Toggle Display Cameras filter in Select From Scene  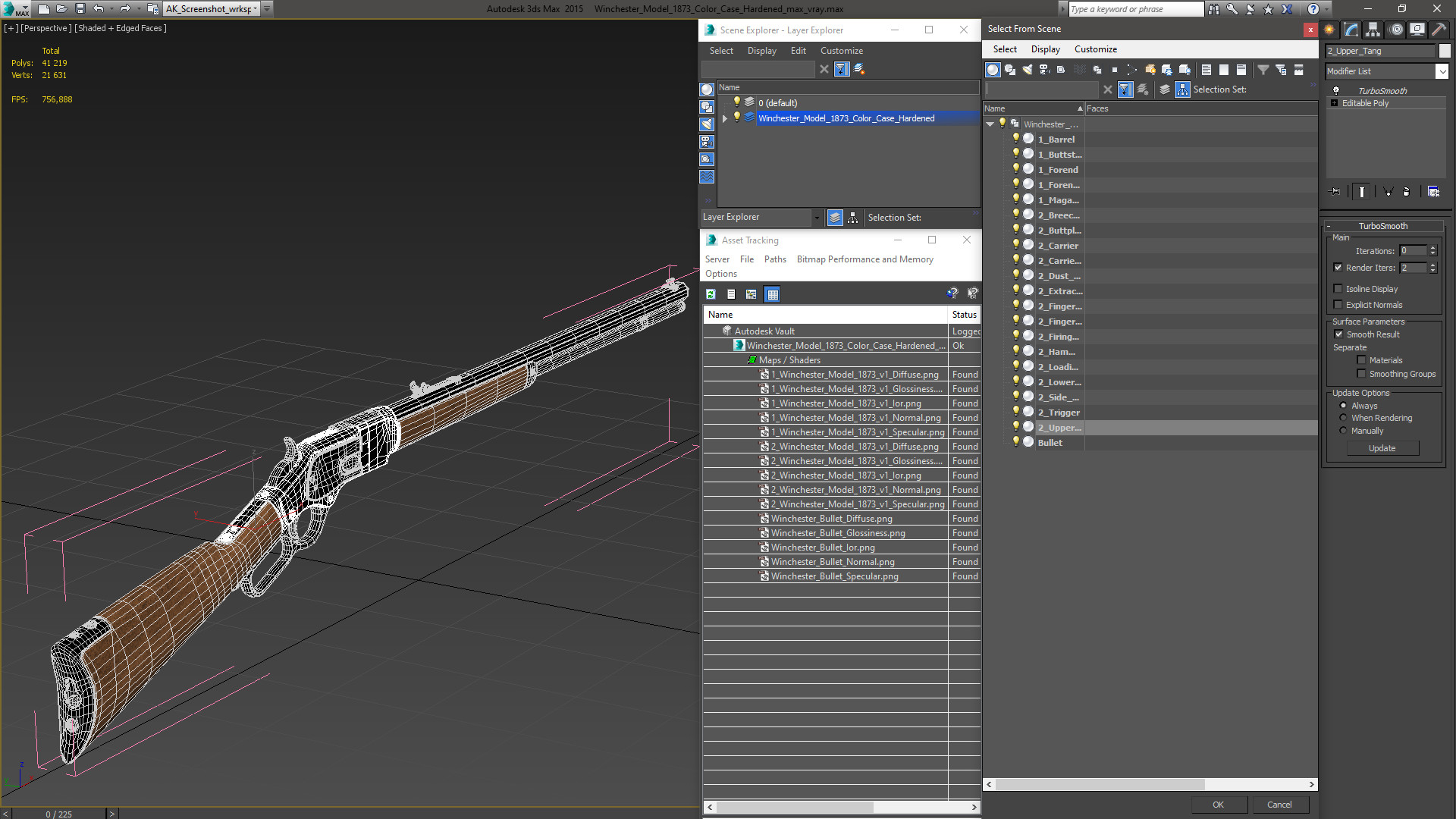1044,70
